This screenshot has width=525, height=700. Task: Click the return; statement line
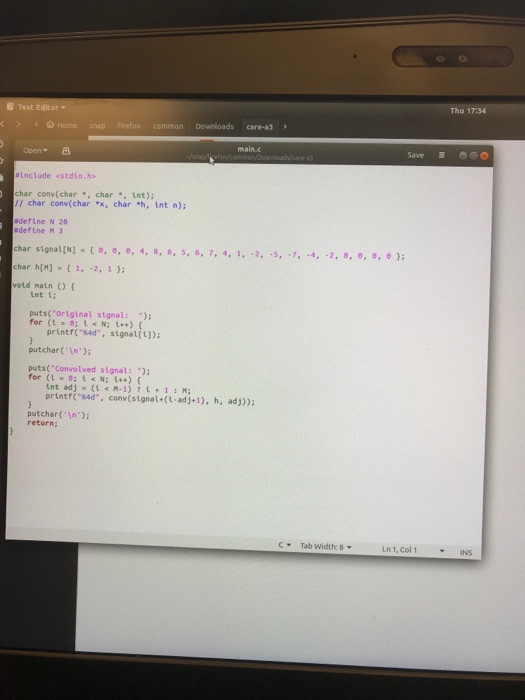point(42,423)
